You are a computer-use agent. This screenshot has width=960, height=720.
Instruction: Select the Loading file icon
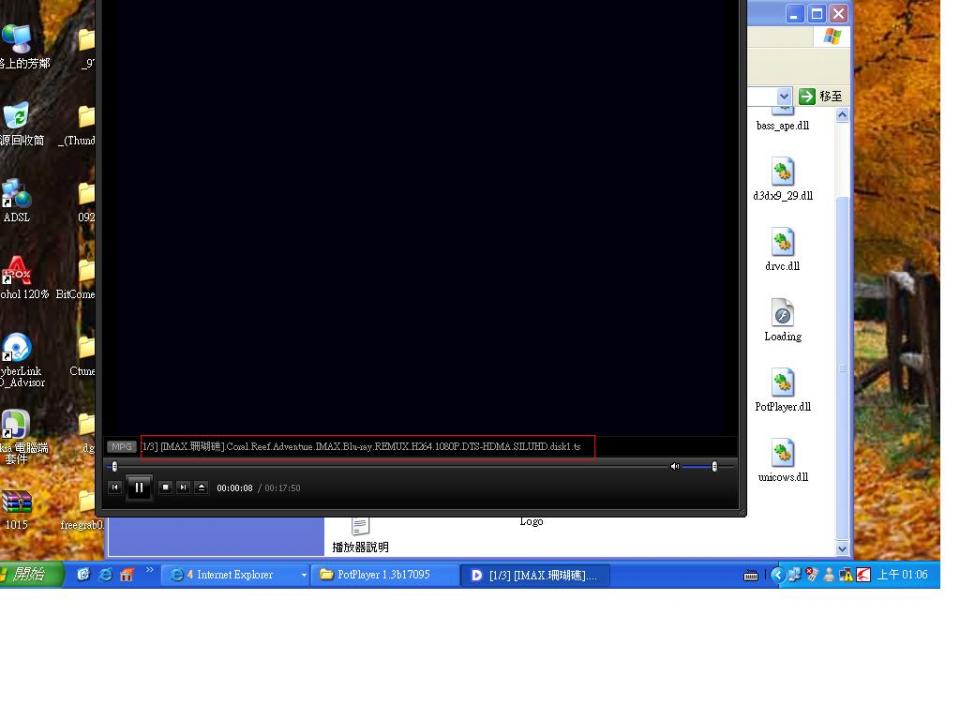(x=782, y=320)
